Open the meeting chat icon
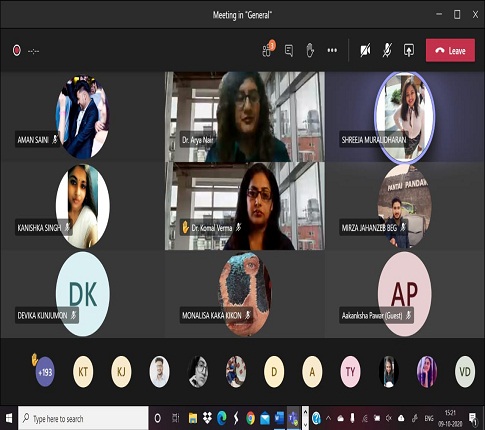485x430 pixels. click(x=289, y=51)
